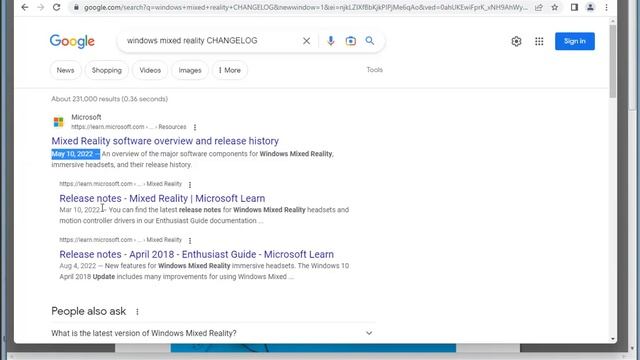Viewport: 640px width, 360px height.
Task: Open search Tools
Action: coord(374,70)
